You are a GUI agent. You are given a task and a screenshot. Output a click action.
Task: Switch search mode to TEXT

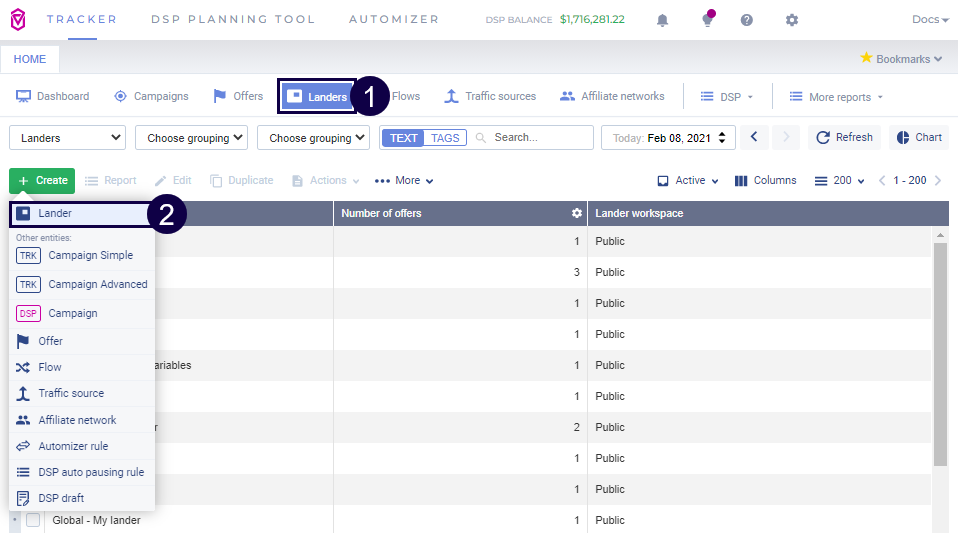404,138
